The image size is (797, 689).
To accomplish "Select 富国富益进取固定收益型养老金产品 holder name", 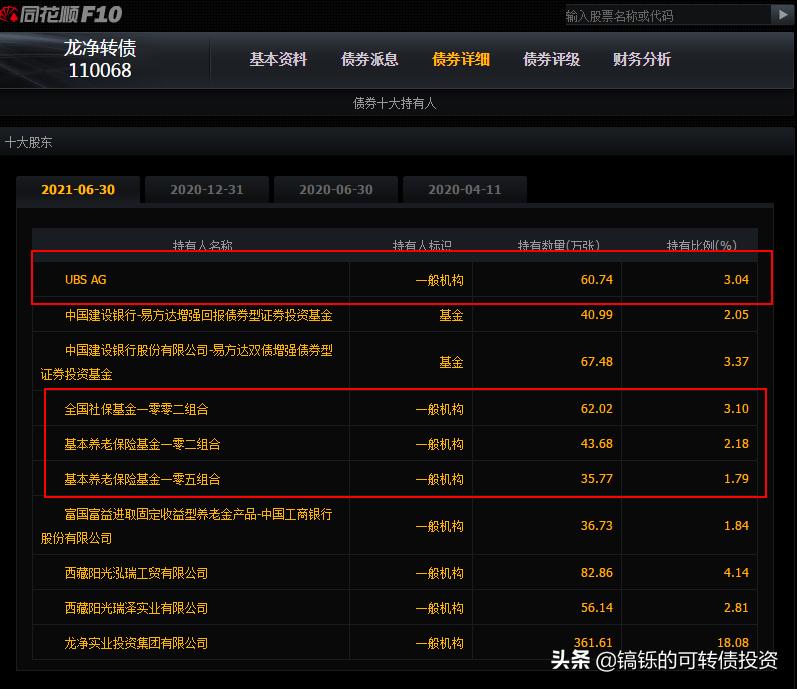I will [x=187, y=526].
